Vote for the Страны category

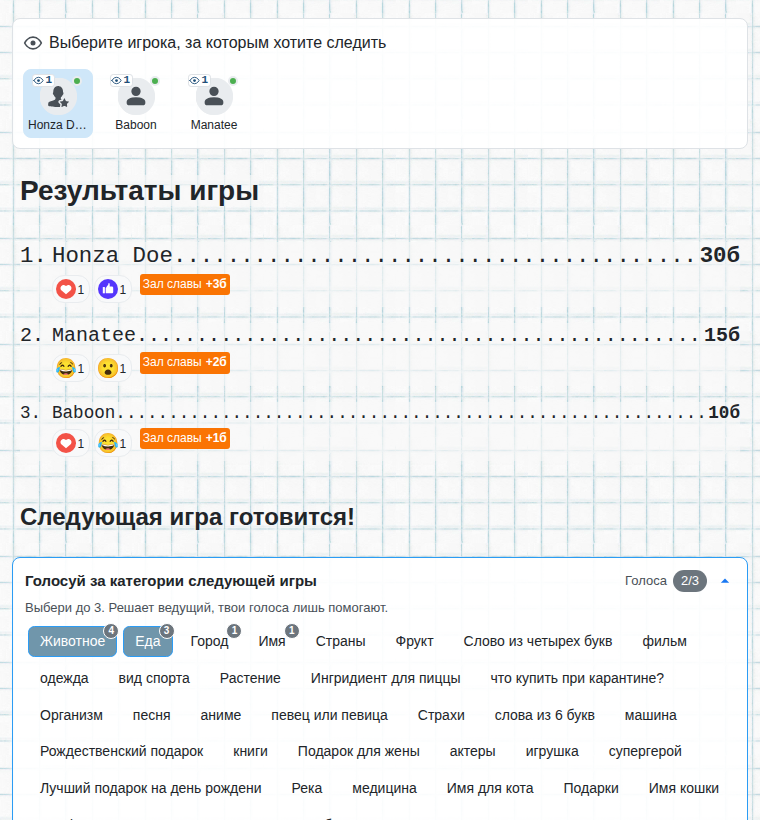pyautogui.click(x=341, y=641)
